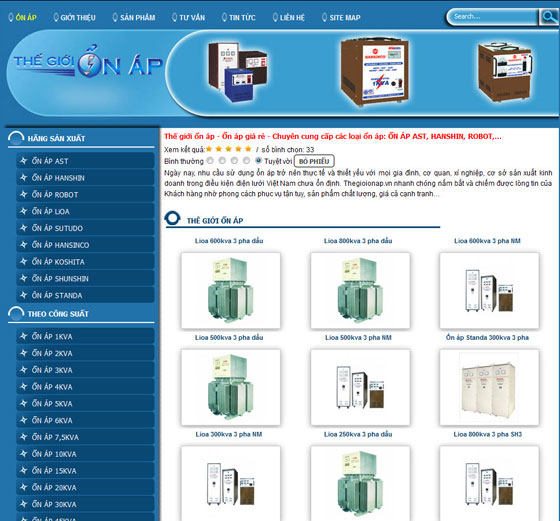Image resolution: width=560 pixels, height=521 pixels.
Task: Click star icon beside Ổn Áp Robot
Action: pos(24,194)
